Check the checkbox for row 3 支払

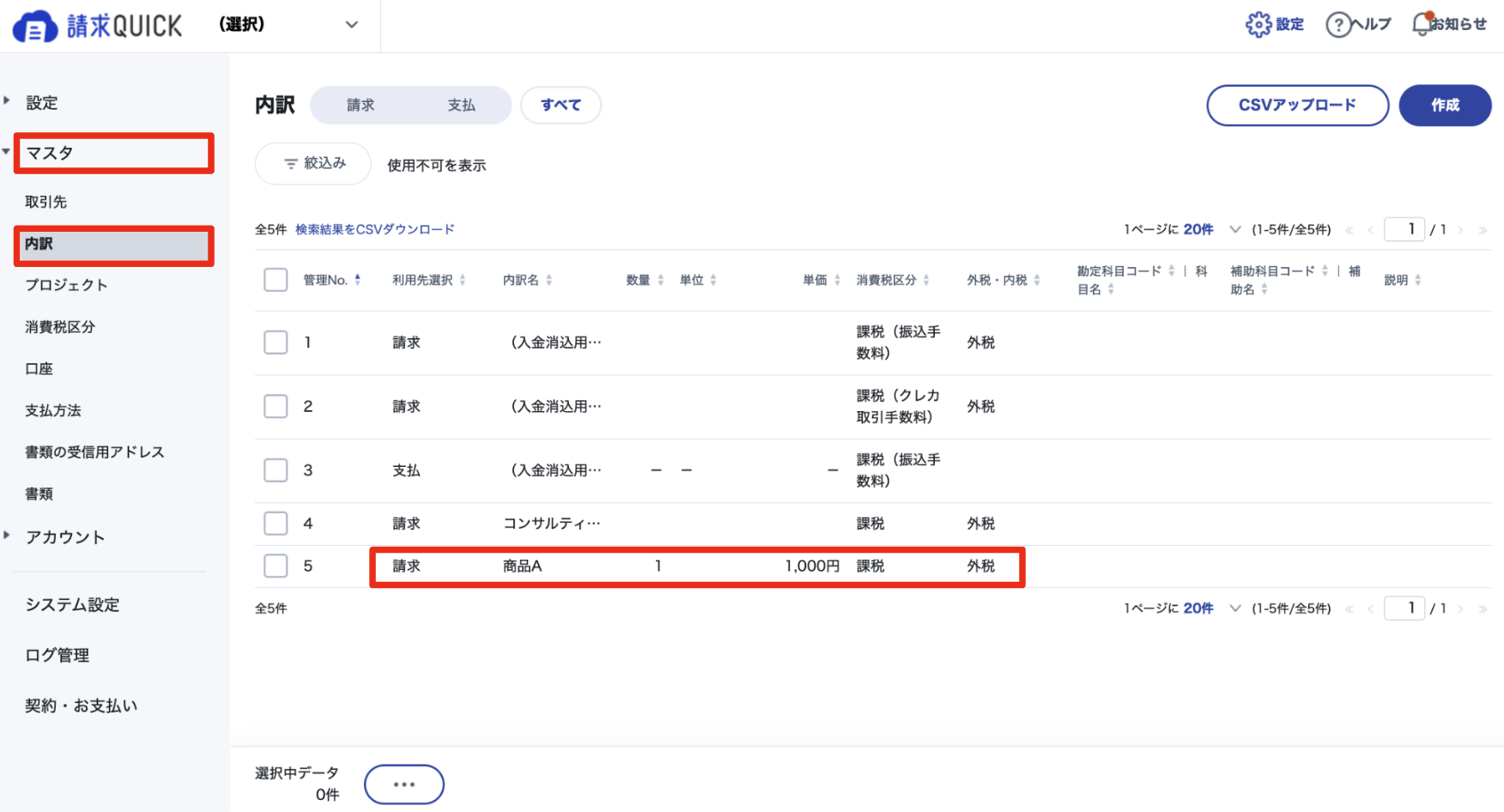point(276,470)
